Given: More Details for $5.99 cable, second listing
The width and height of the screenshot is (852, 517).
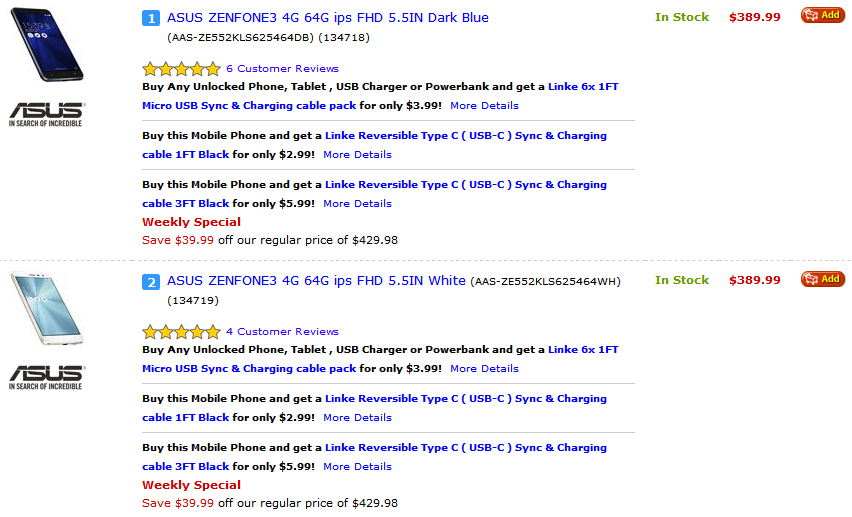Looking at the screenshot, I should (x=357, y=466).
